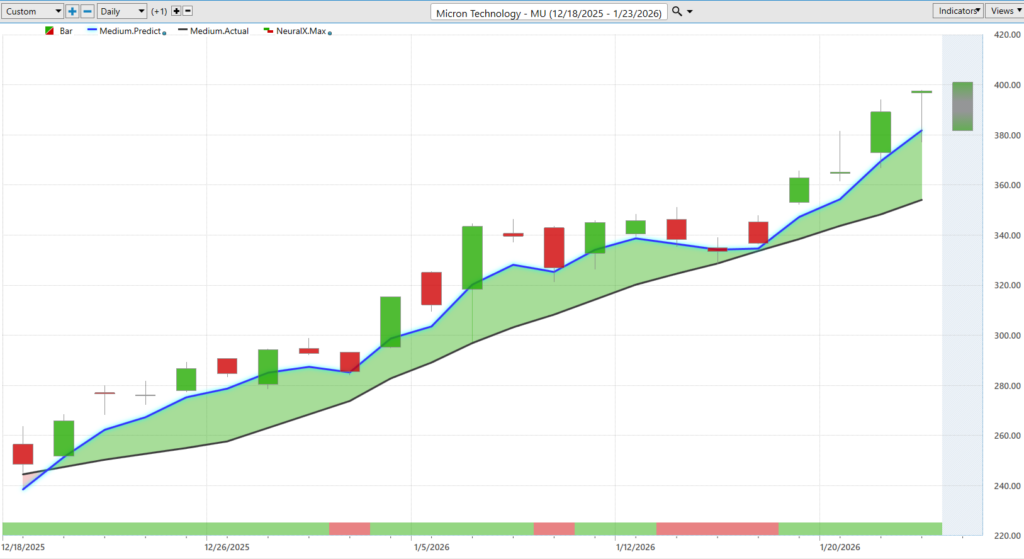
Task: Click the 220.00 price axis label
Action: [x=1007, y=535]
